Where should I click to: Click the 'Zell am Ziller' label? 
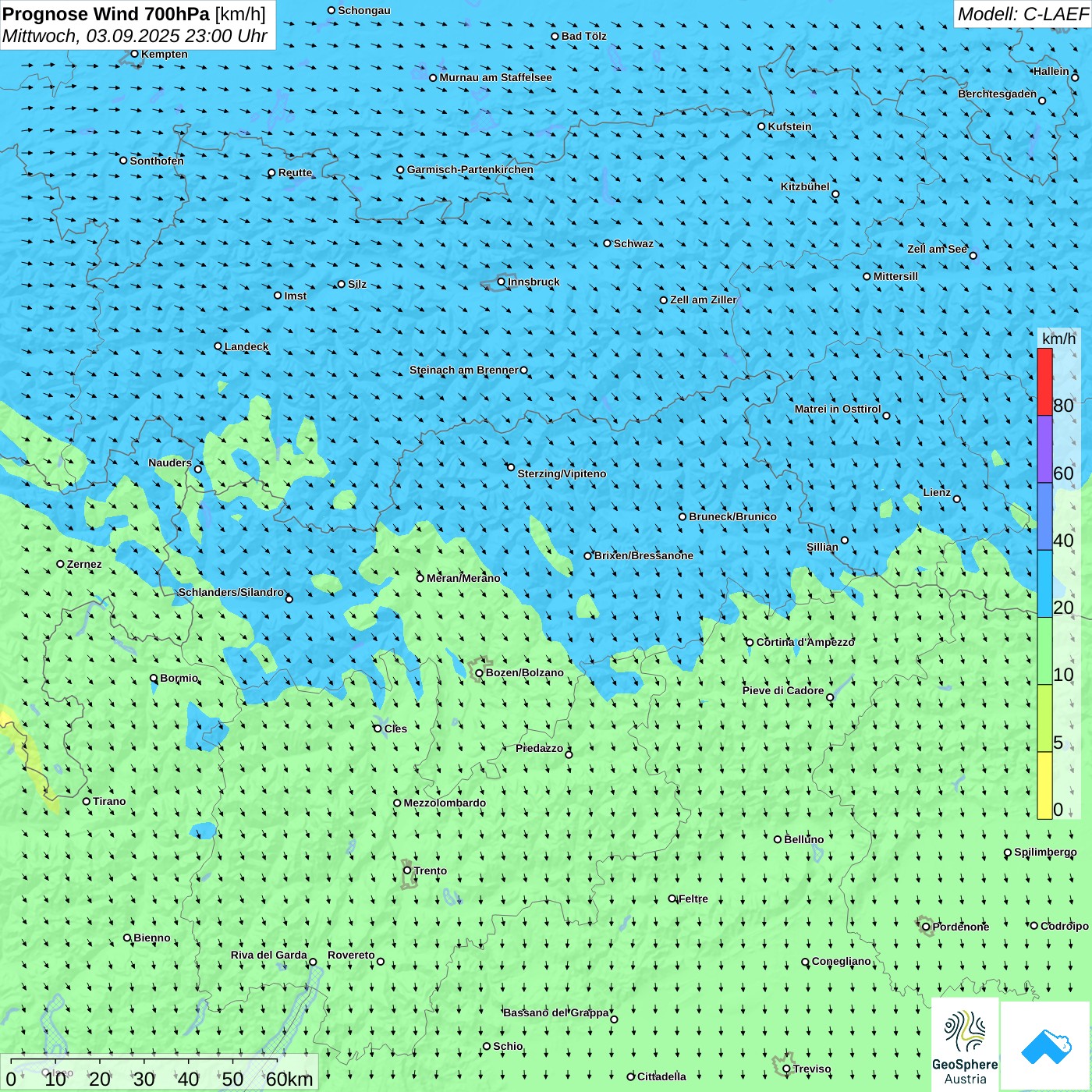point(703,300)
